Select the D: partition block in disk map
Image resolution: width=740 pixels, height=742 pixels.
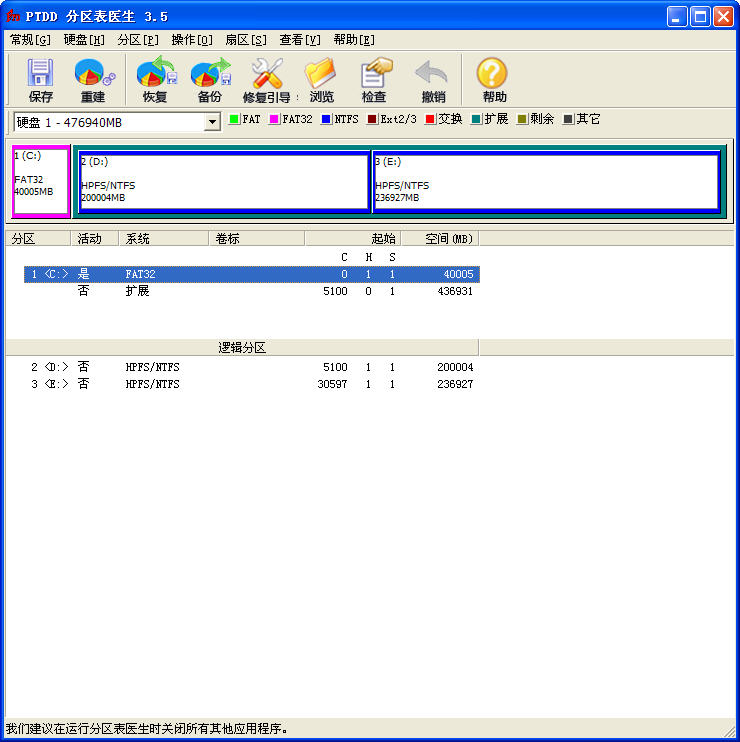(223, 181)
